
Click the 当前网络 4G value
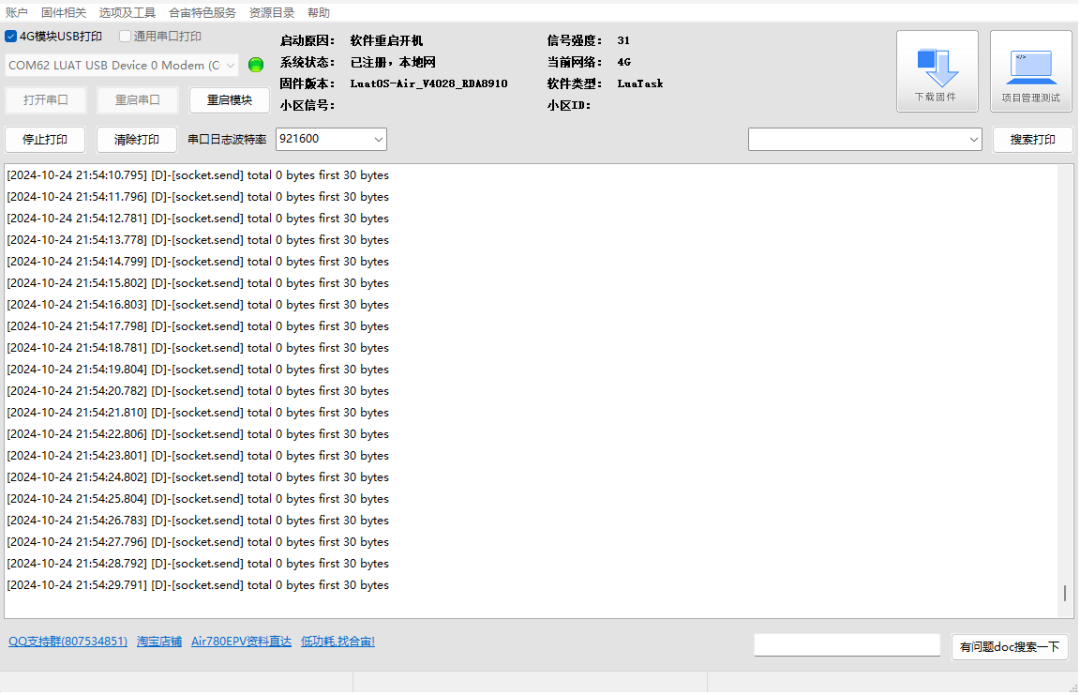point(624,62)
